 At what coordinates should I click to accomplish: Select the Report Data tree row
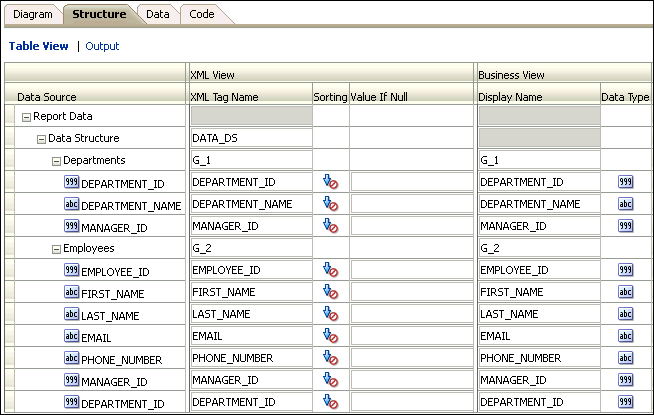[63, 116]
